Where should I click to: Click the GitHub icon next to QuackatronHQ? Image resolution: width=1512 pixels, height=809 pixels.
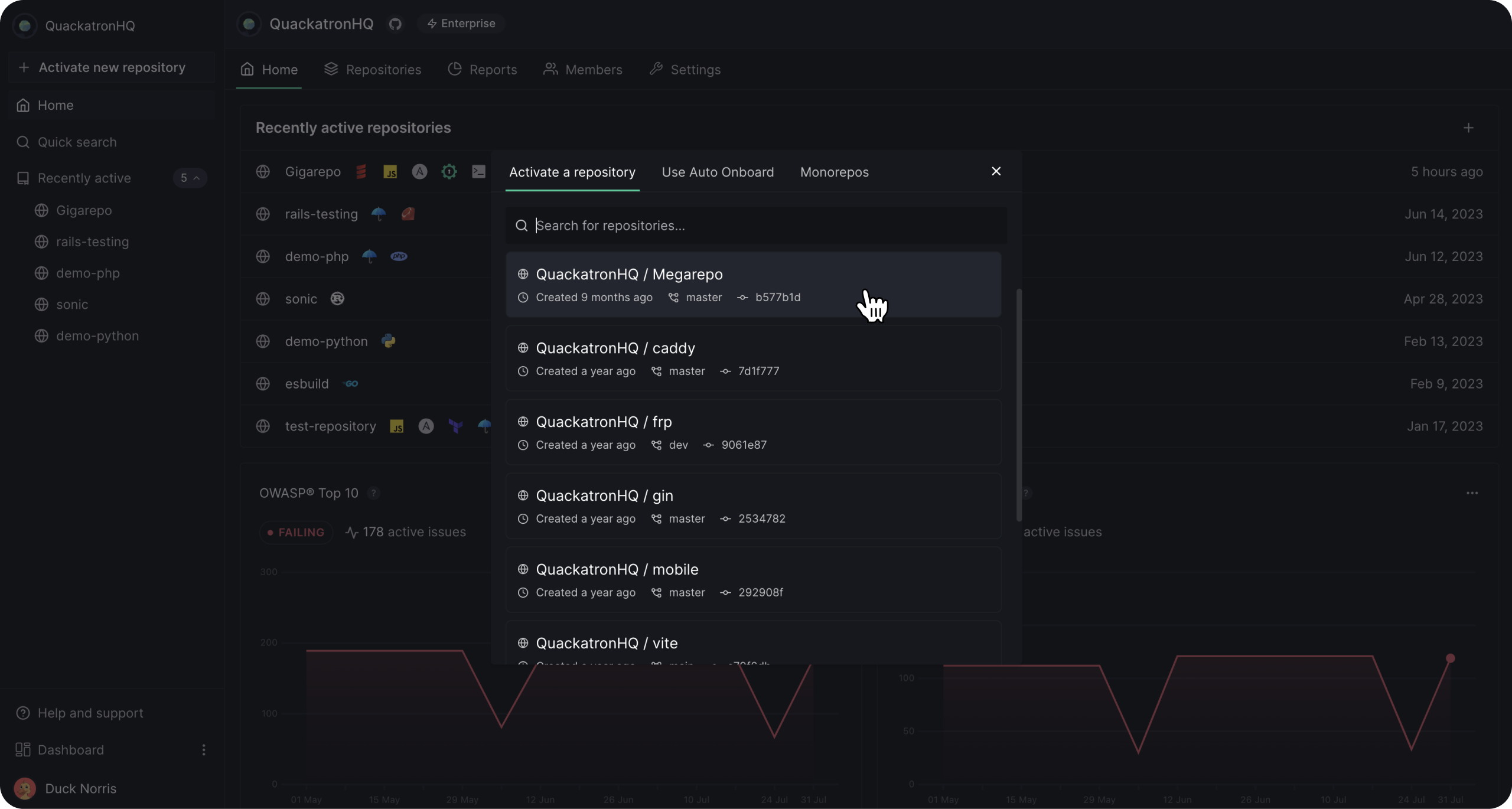pos(395,24)
